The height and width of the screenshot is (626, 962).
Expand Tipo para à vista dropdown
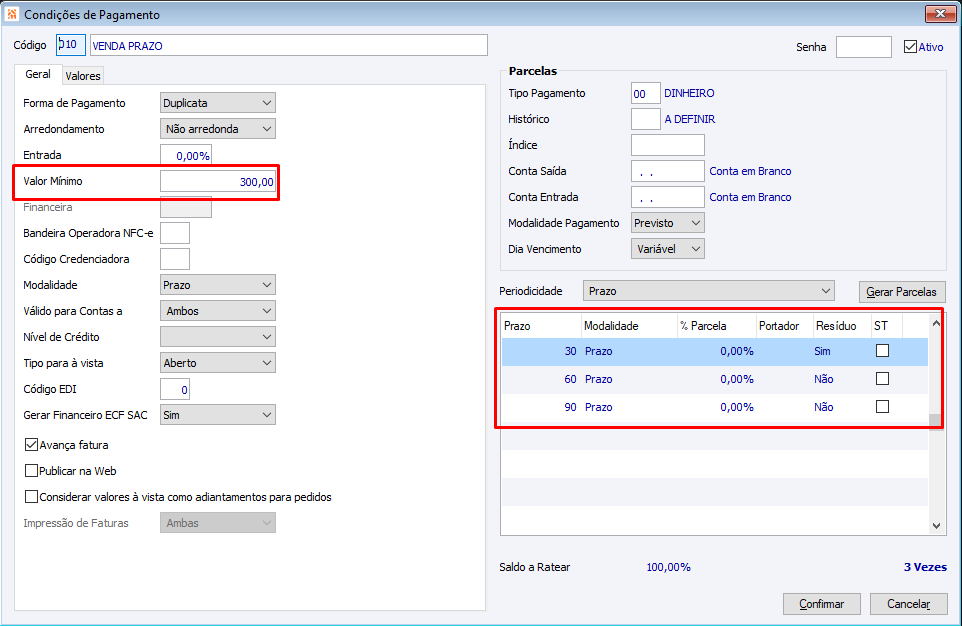click(218, 363)
